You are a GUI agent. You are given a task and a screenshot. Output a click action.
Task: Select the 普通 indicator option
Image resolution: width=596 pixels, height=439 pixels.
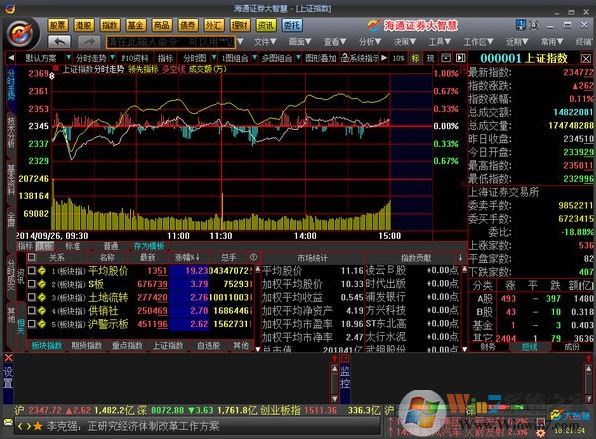coord(111,246)
